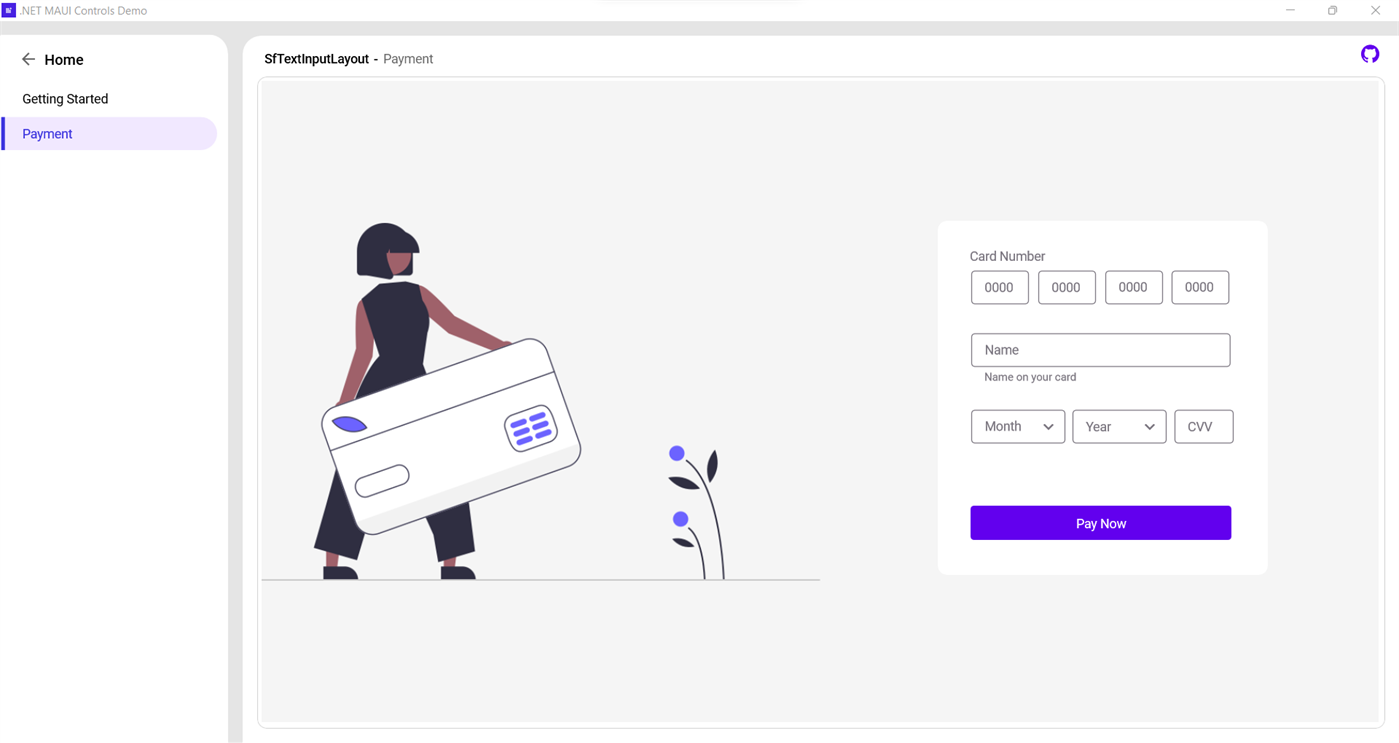Viewport: 1399px width, 743px height.
Task: Click the back arrow next to Home
Action: tap(28, 60)
